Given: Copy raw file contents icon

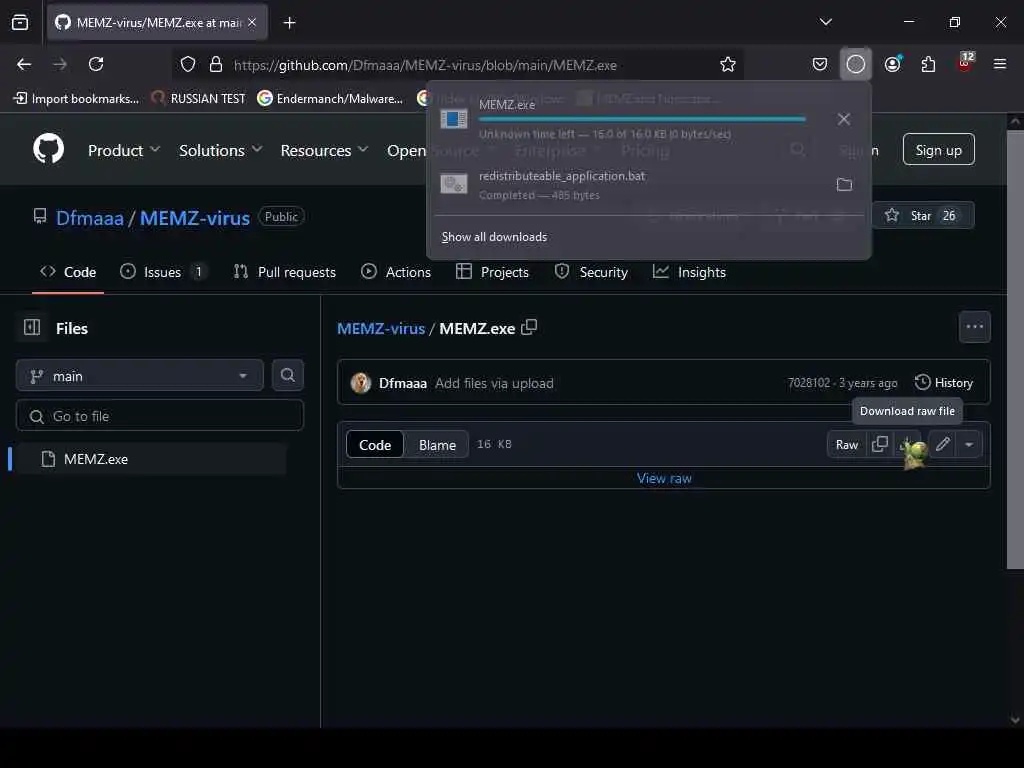Looking at the screenshot, I should point(880,444).
